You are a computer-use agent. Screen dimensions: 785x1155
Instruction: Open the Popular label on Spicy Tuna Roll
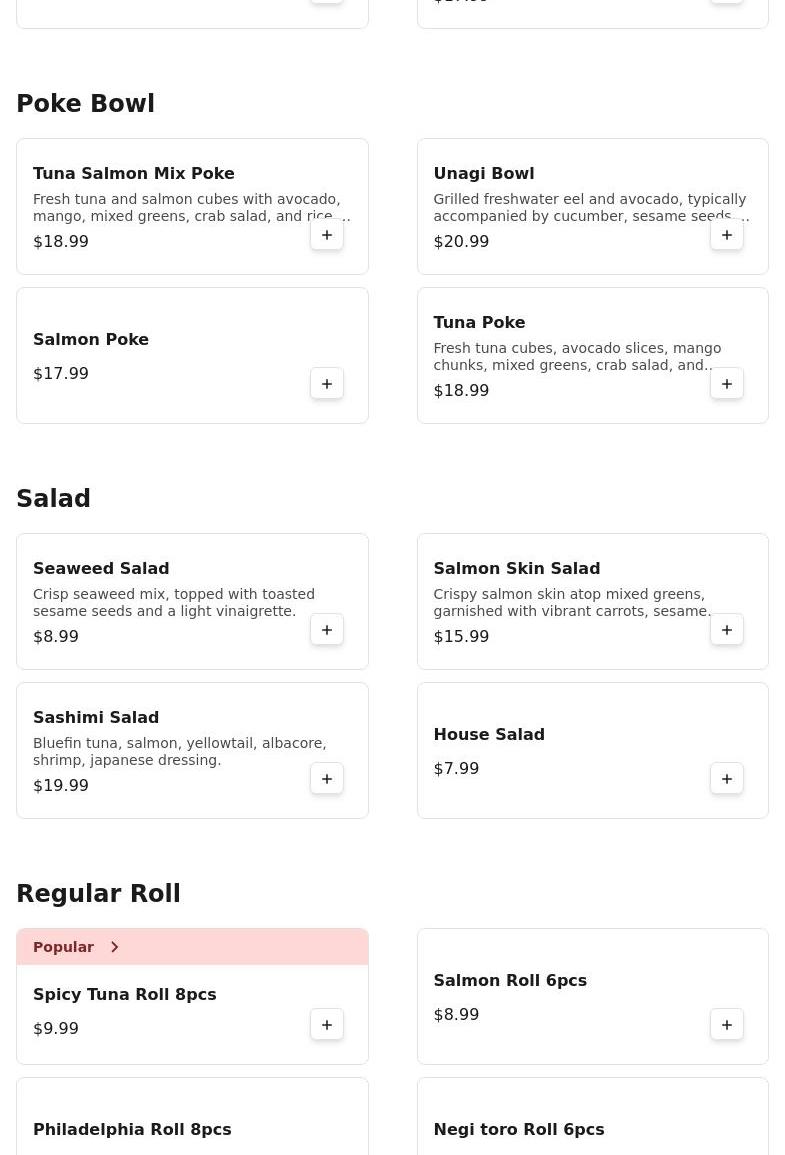[x=64, y=947]
